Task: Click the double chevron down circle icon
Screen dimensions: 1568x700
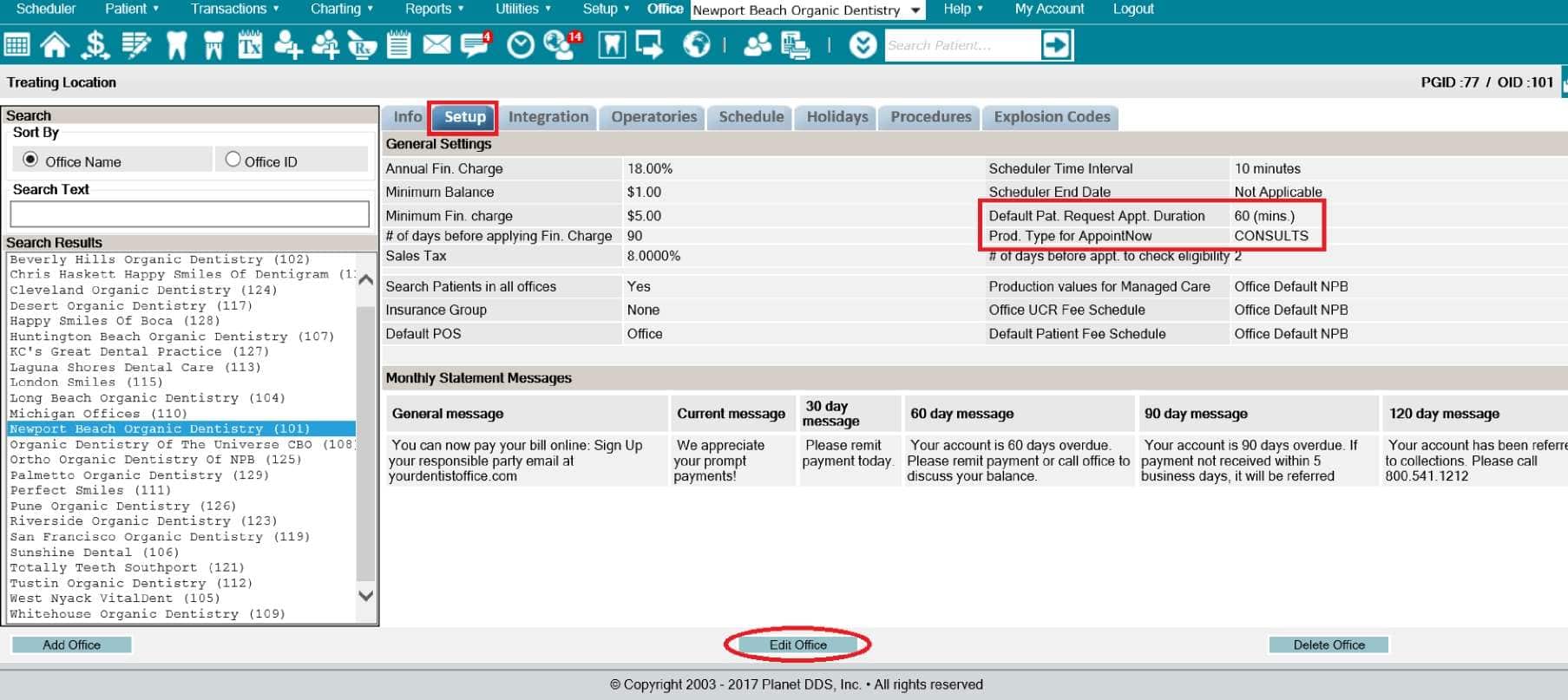Action: (863, 45)
